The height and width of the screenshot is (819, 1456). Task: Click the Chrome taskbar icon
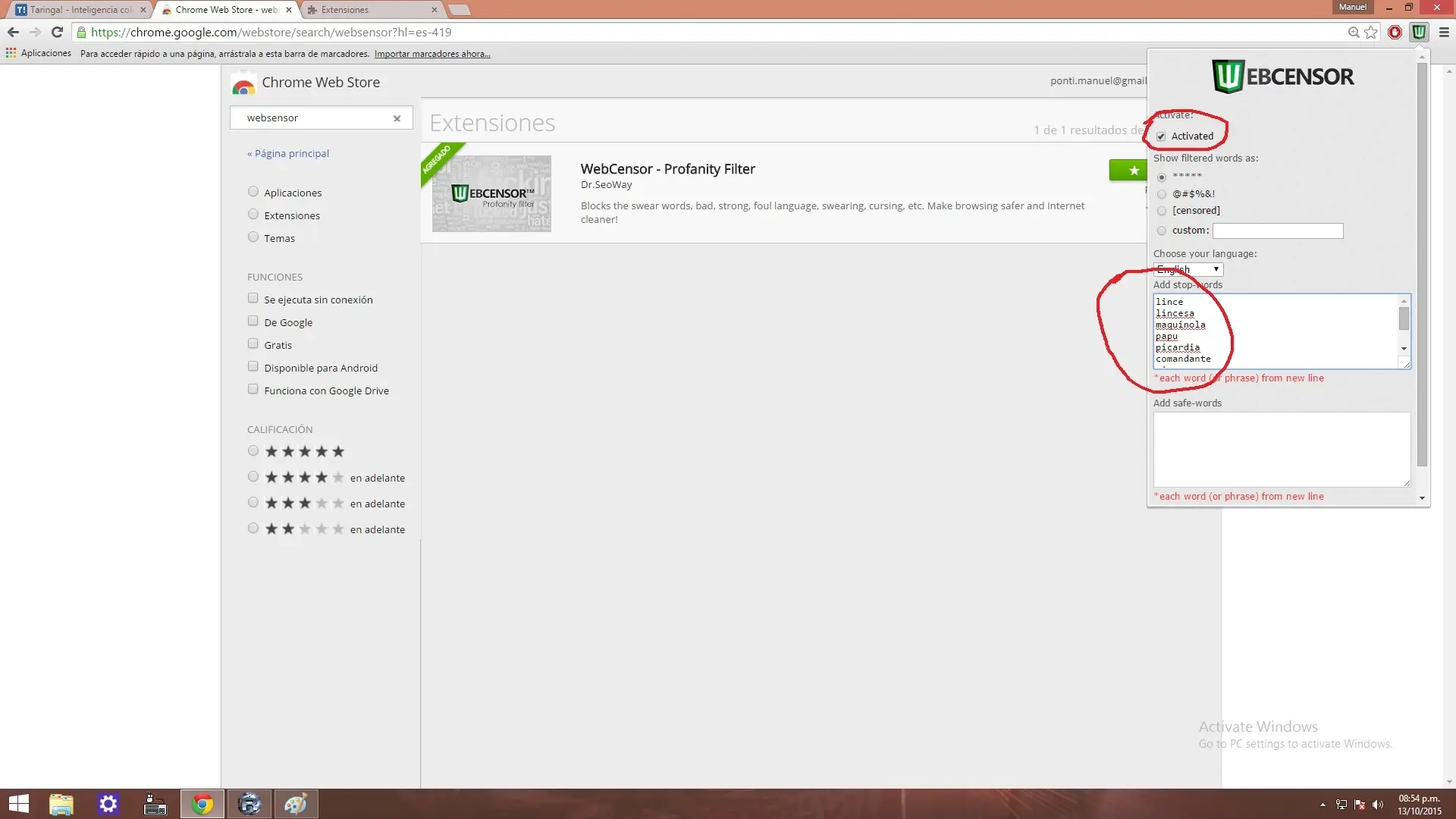pyautogui.click(x=202, y=804)
